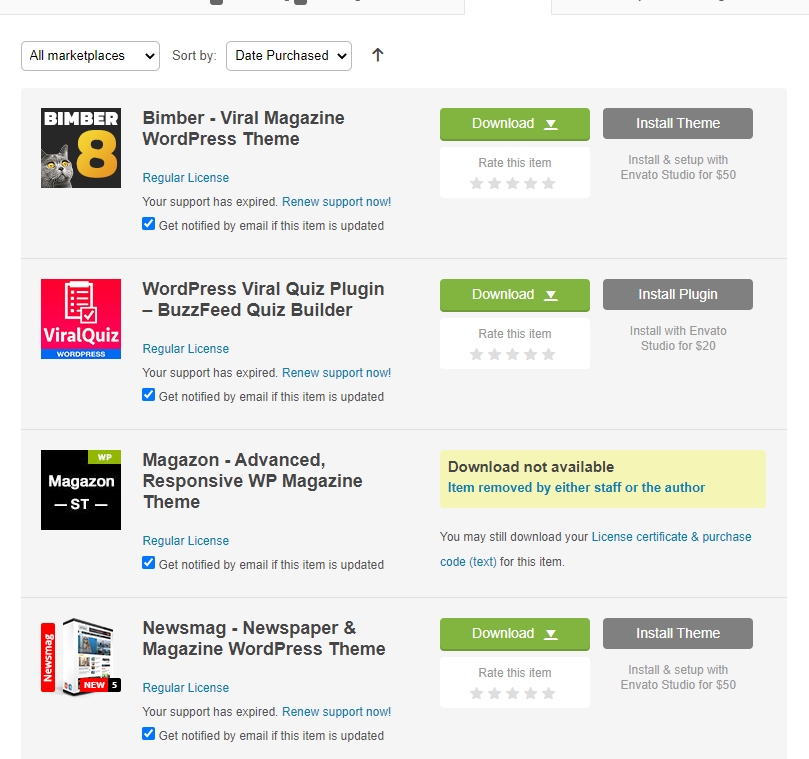This screenshot has height=759, width=809.
Task: Rate Bimber one star
Action: pyautogui.click(x=477, y=183)
